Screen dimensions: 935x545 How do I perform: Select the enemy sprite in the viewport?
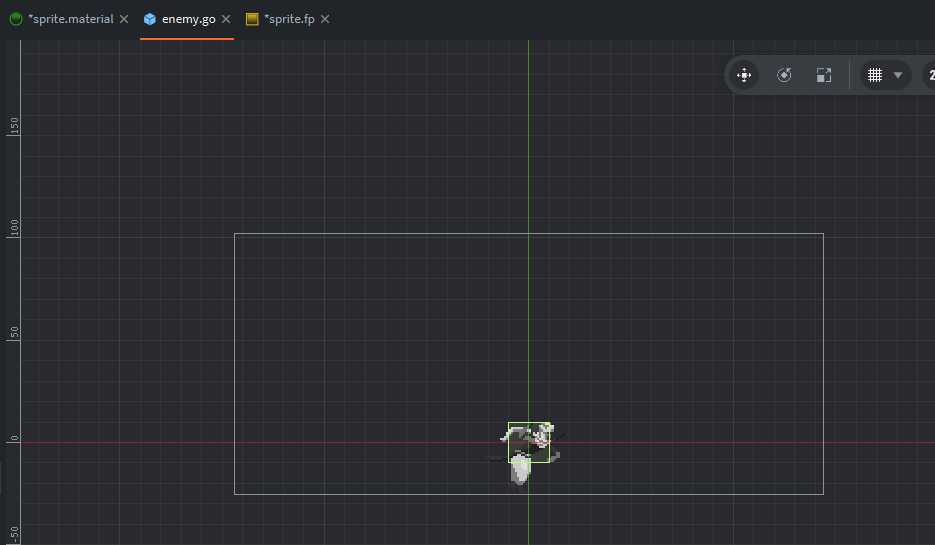click(528, 444)
